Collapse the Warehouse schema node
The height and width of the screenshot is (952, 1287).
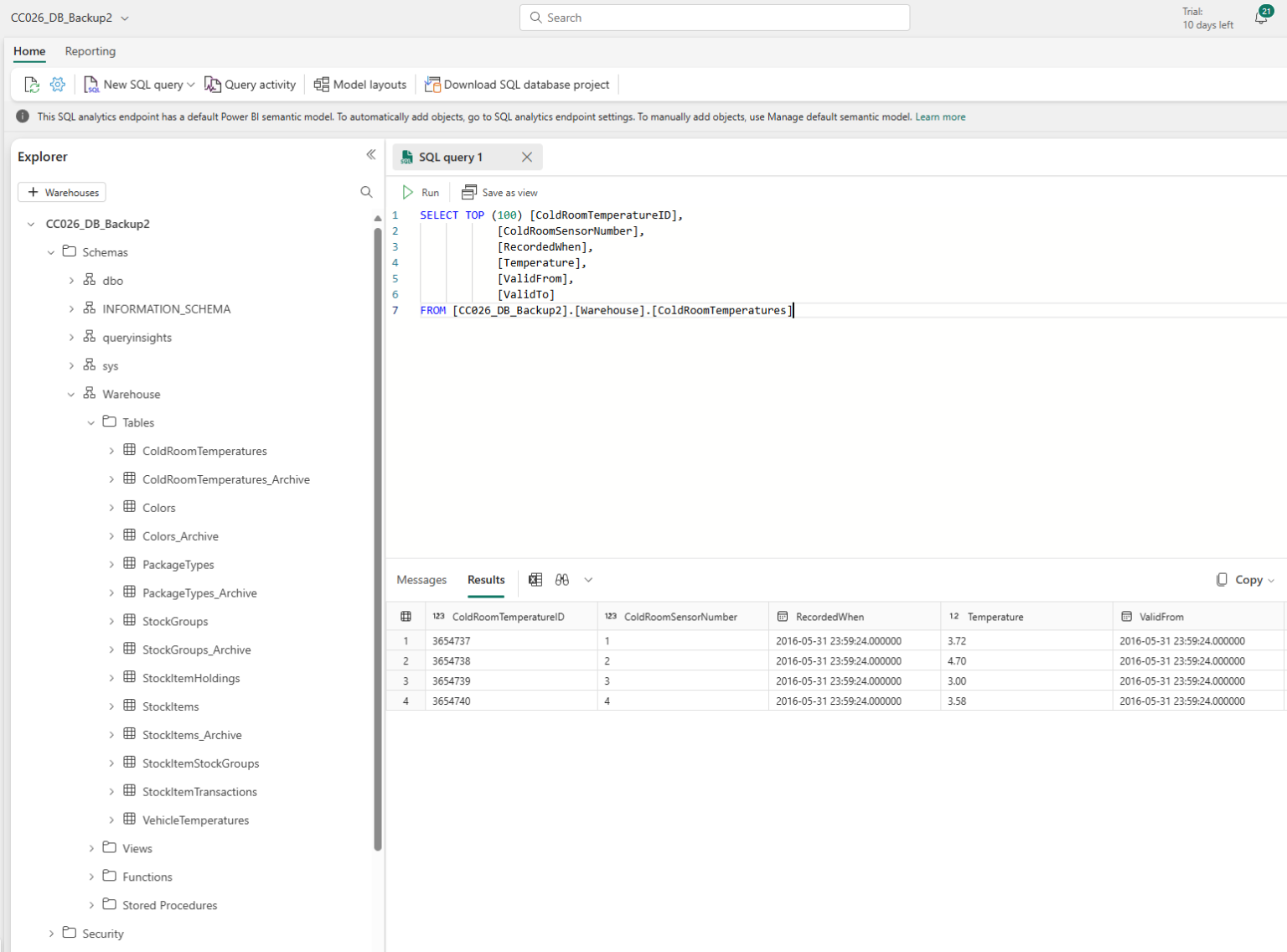click(70, 394)
